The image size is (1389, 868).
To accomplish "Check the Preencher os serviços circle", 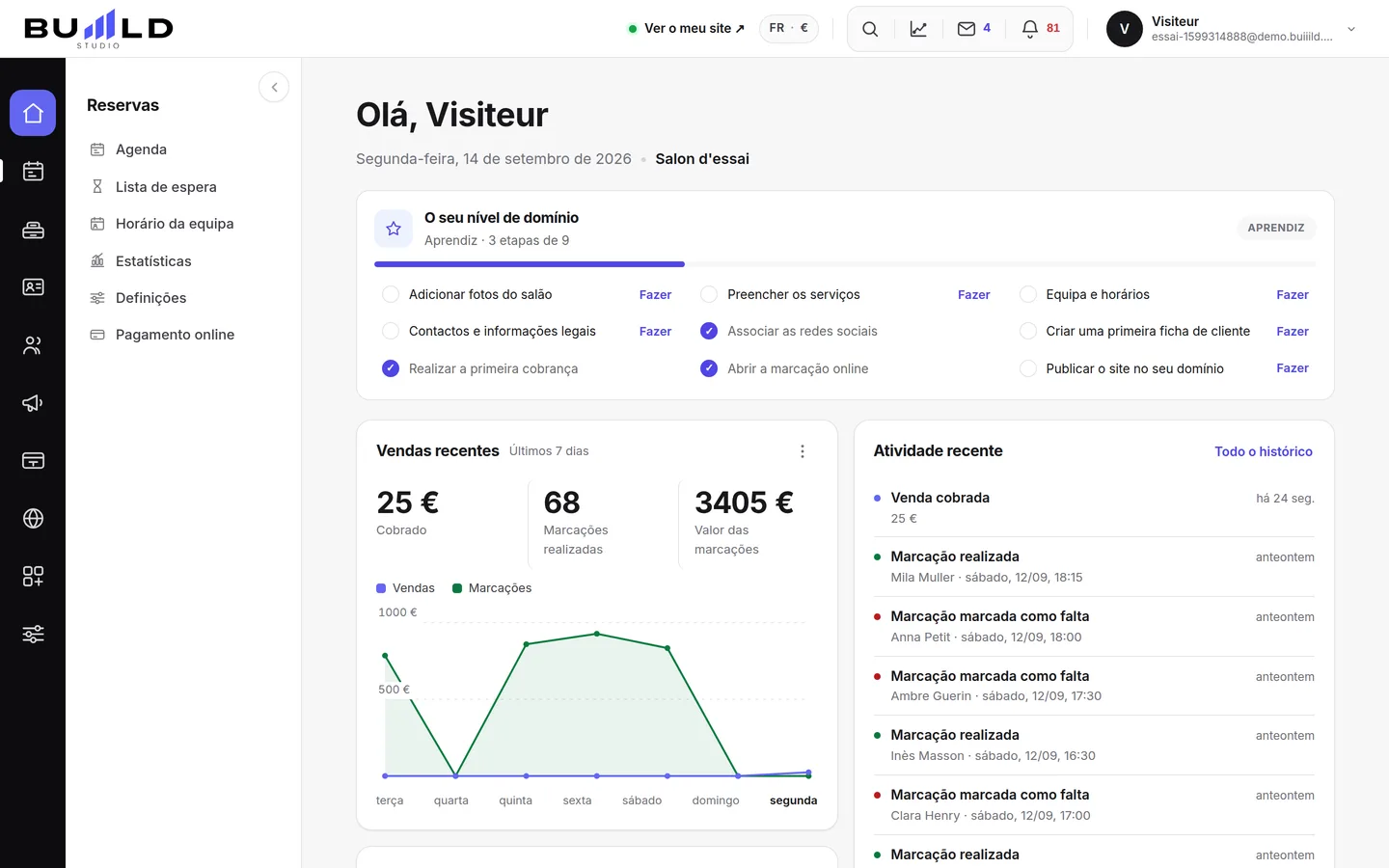I will pyautogui.click(x=709, y=294).
